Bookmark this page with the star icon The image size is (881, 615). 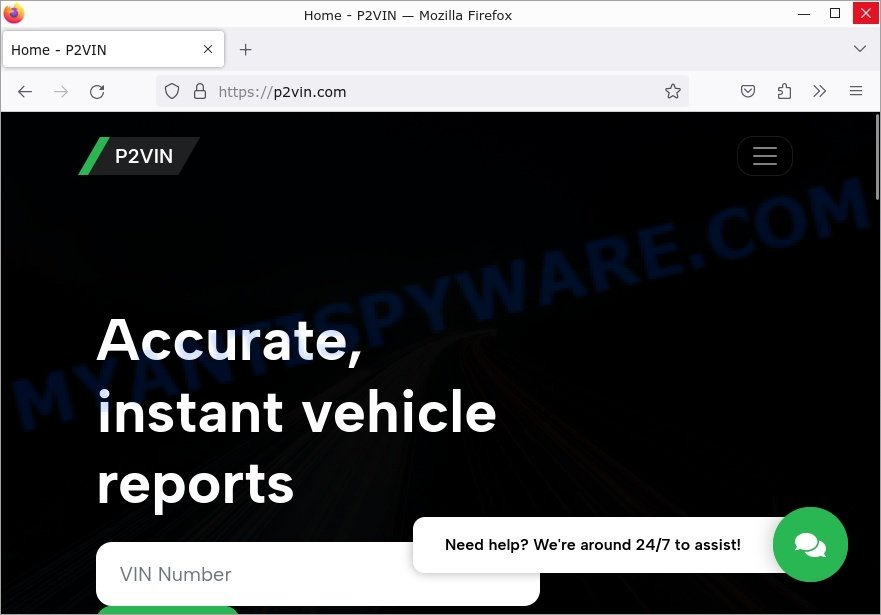click(x=673, y=91)
